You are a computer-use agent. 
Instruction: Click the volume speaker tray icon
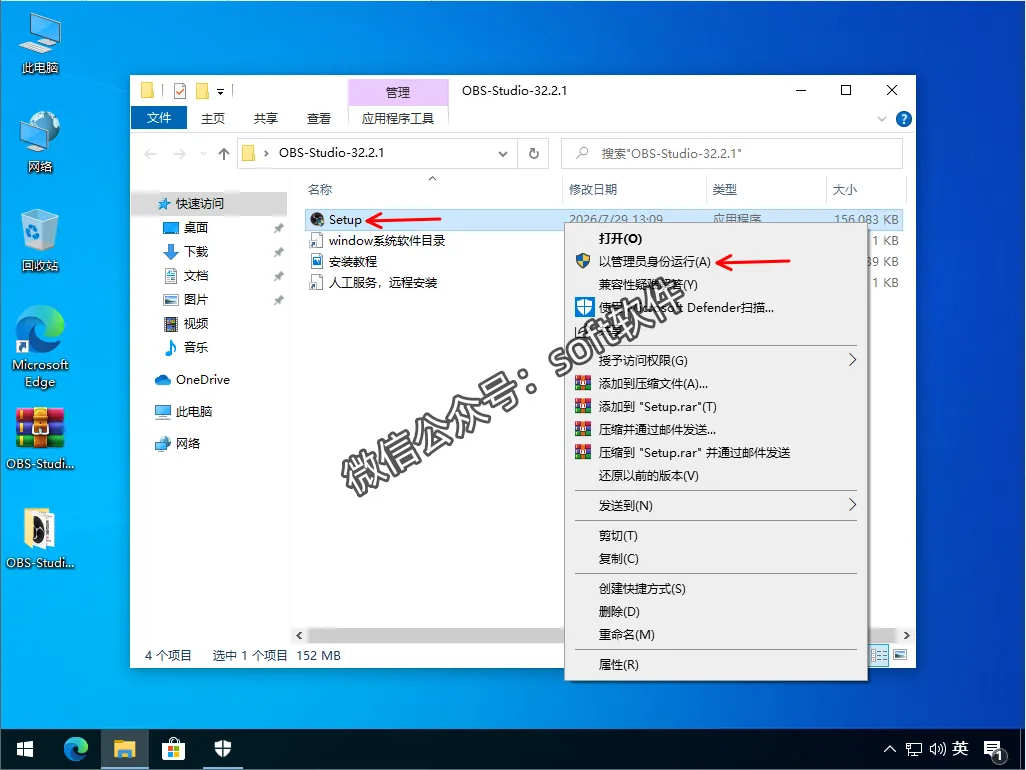pyautogui.click(x=937, y=749)
